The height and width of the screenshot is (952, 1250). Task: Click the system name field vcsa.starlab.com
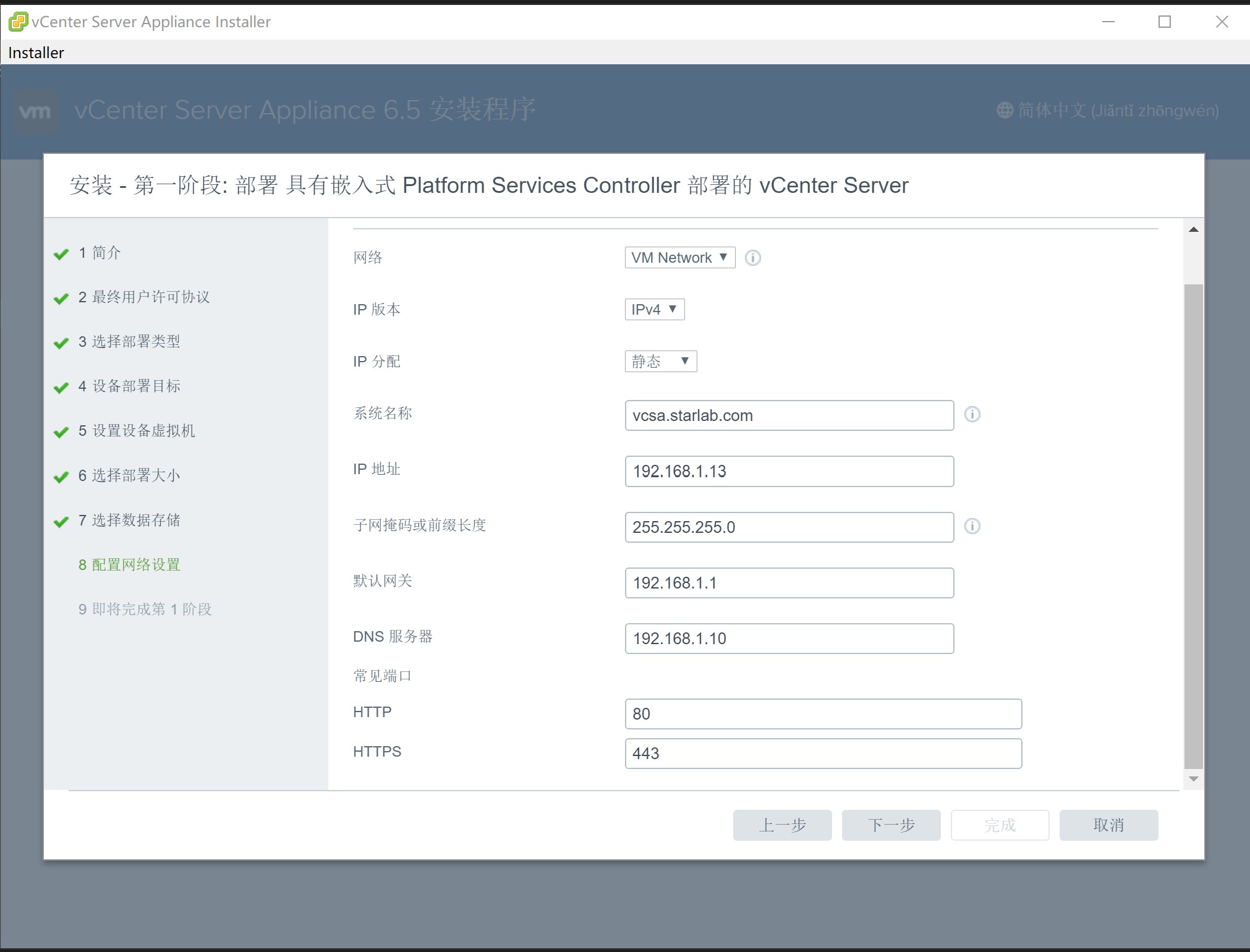(789, 415)
